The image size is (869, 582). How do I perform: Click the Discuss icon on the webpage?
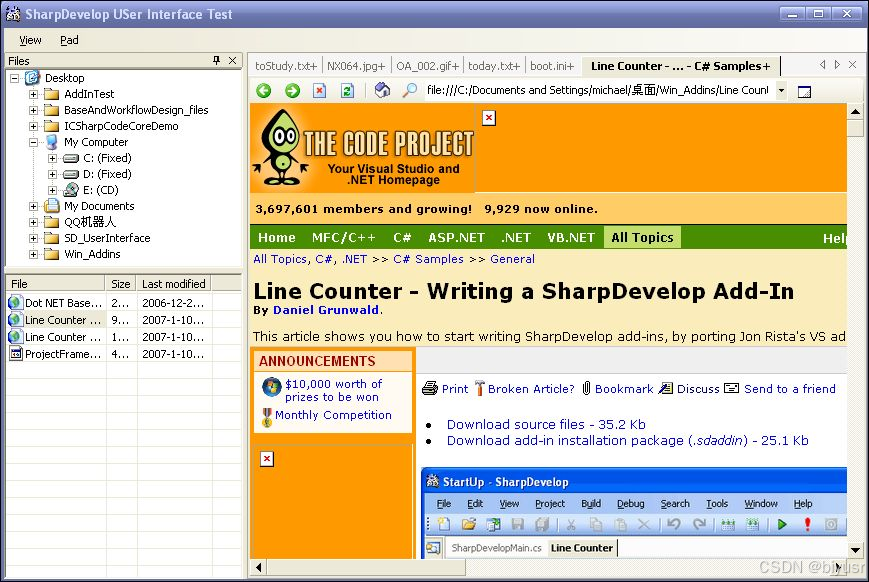click(x=668, y=389)
